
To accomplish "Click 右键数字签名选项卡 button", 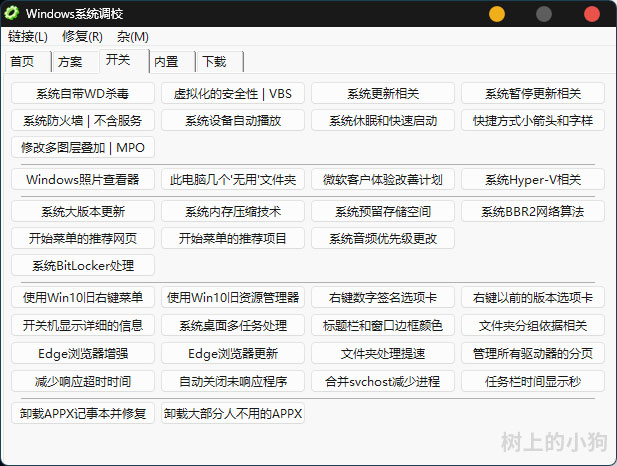I will 383,297.
